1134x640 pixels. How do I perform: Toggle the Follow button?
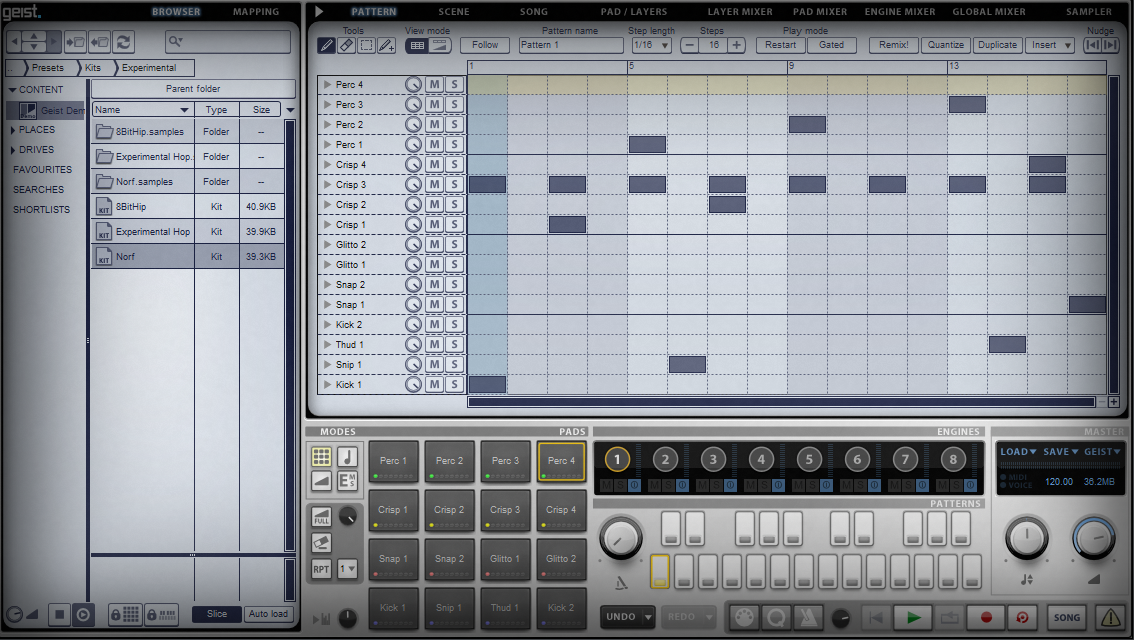(485, 45)
